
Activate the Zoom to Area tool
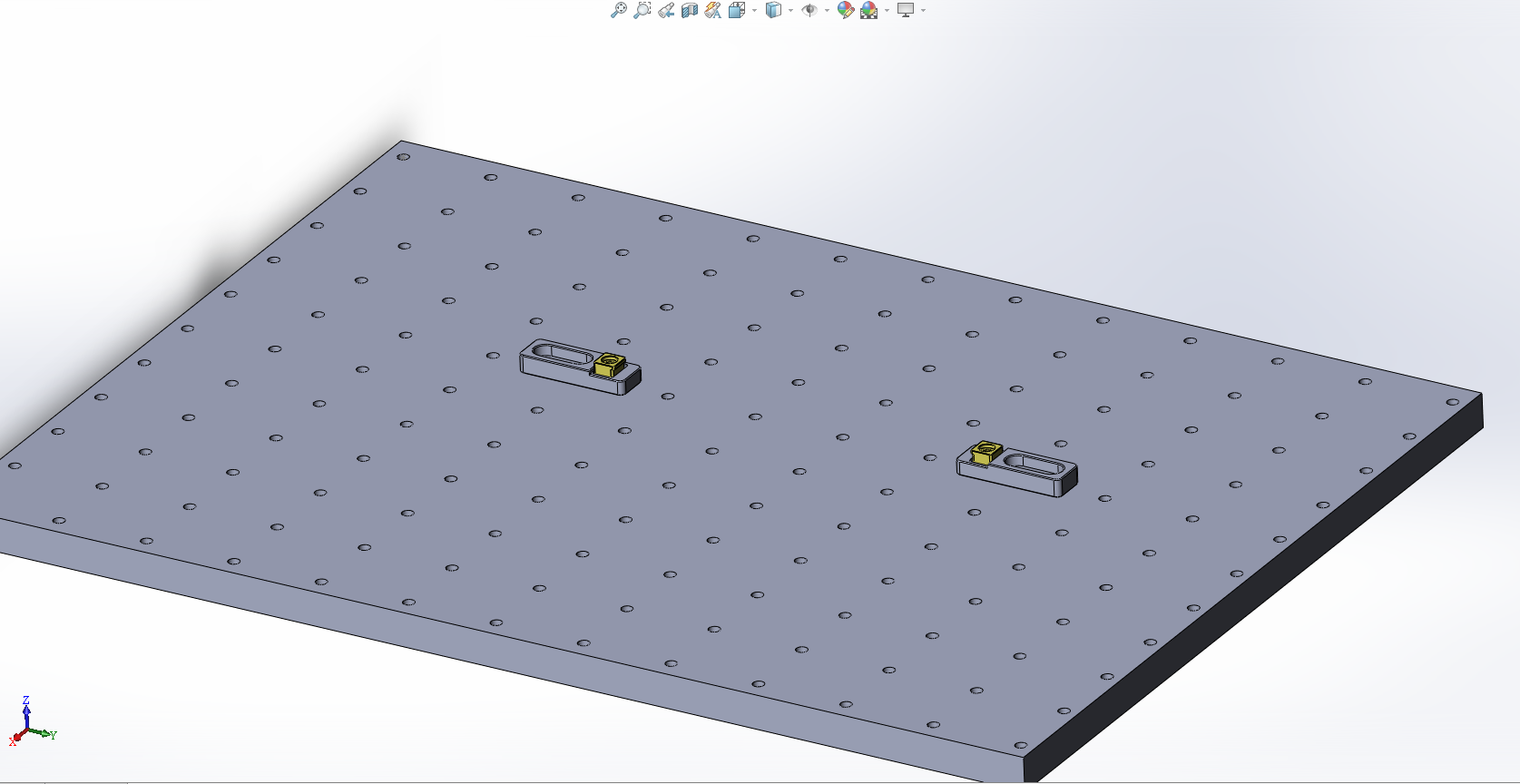click(642, 10)
